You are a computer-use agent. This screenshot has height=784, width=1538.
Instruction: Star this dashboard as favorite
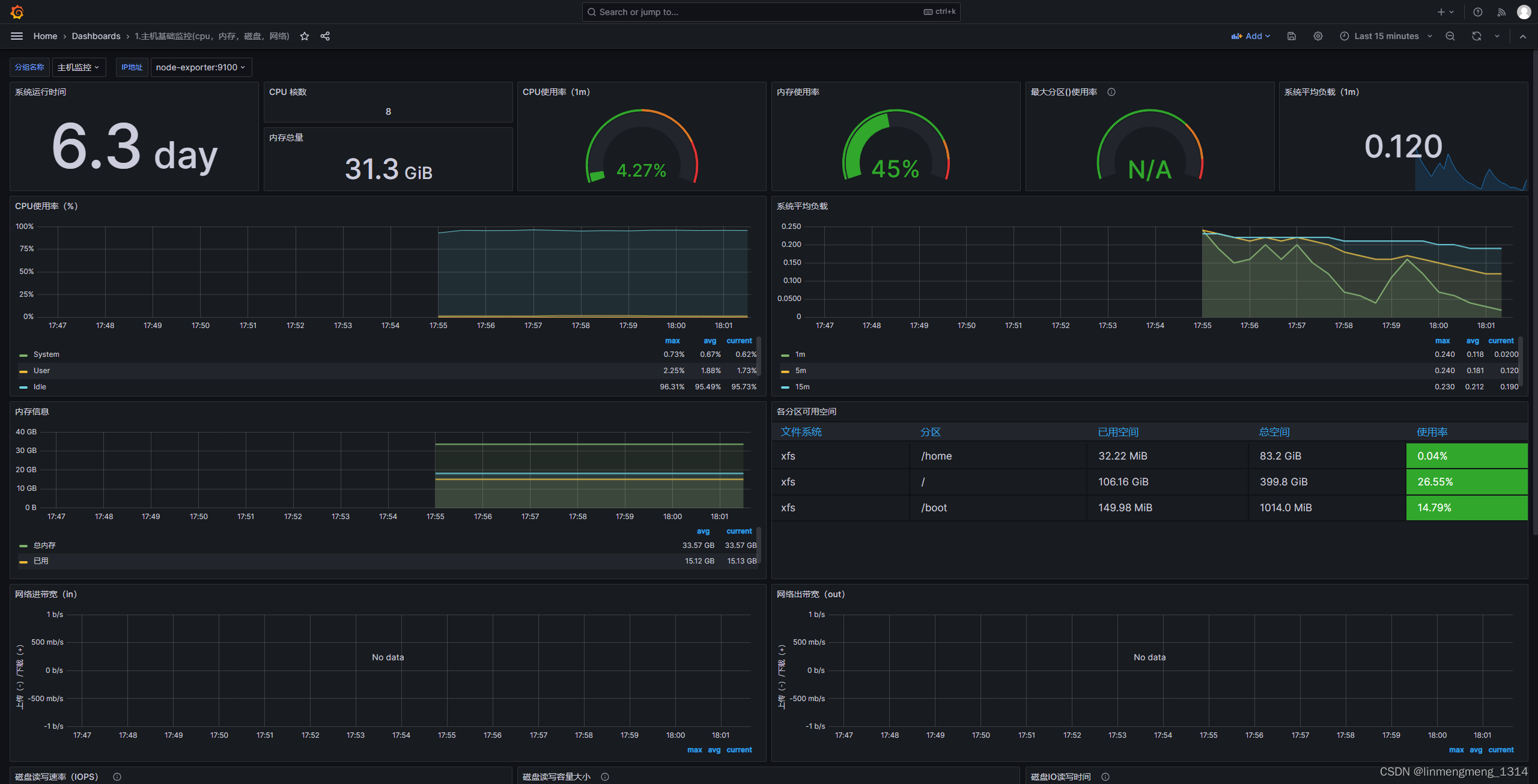point(305,36)
